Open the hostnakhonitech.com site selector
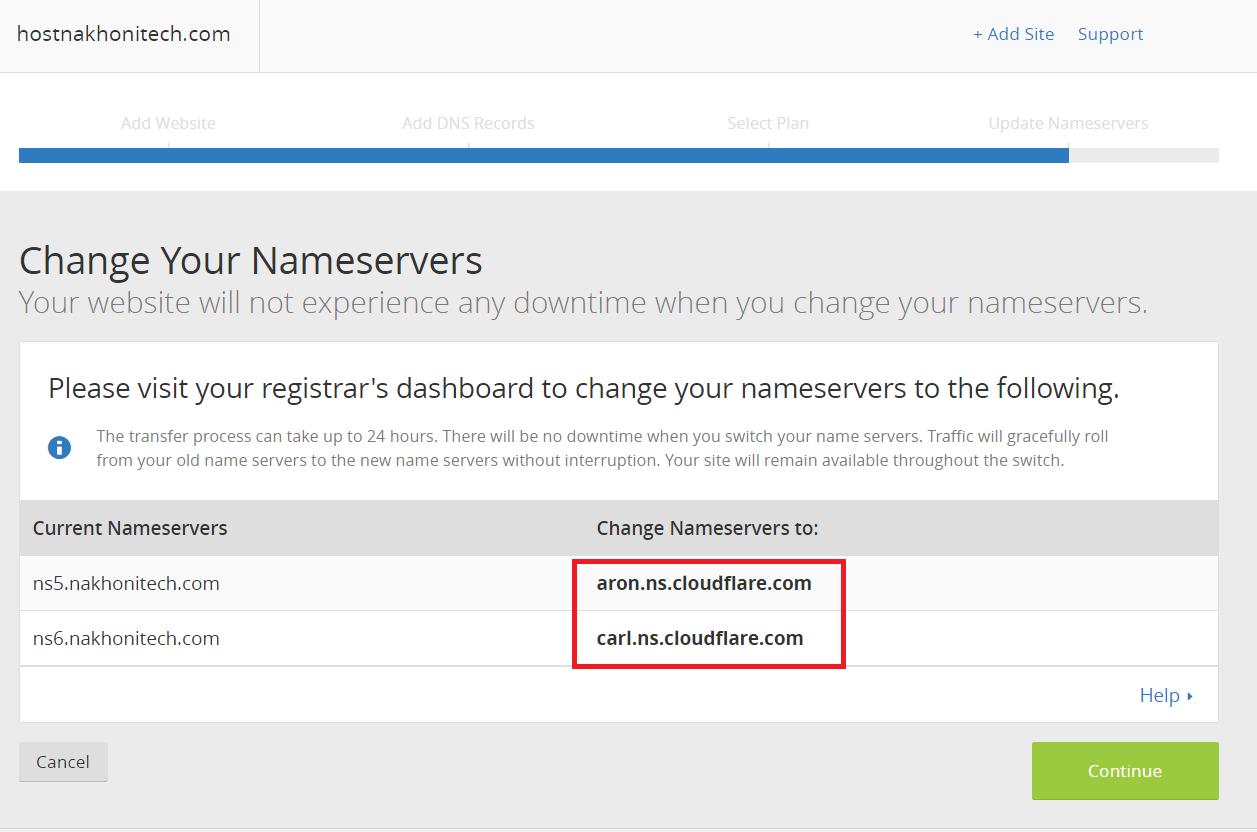 [x=124, y=34]
